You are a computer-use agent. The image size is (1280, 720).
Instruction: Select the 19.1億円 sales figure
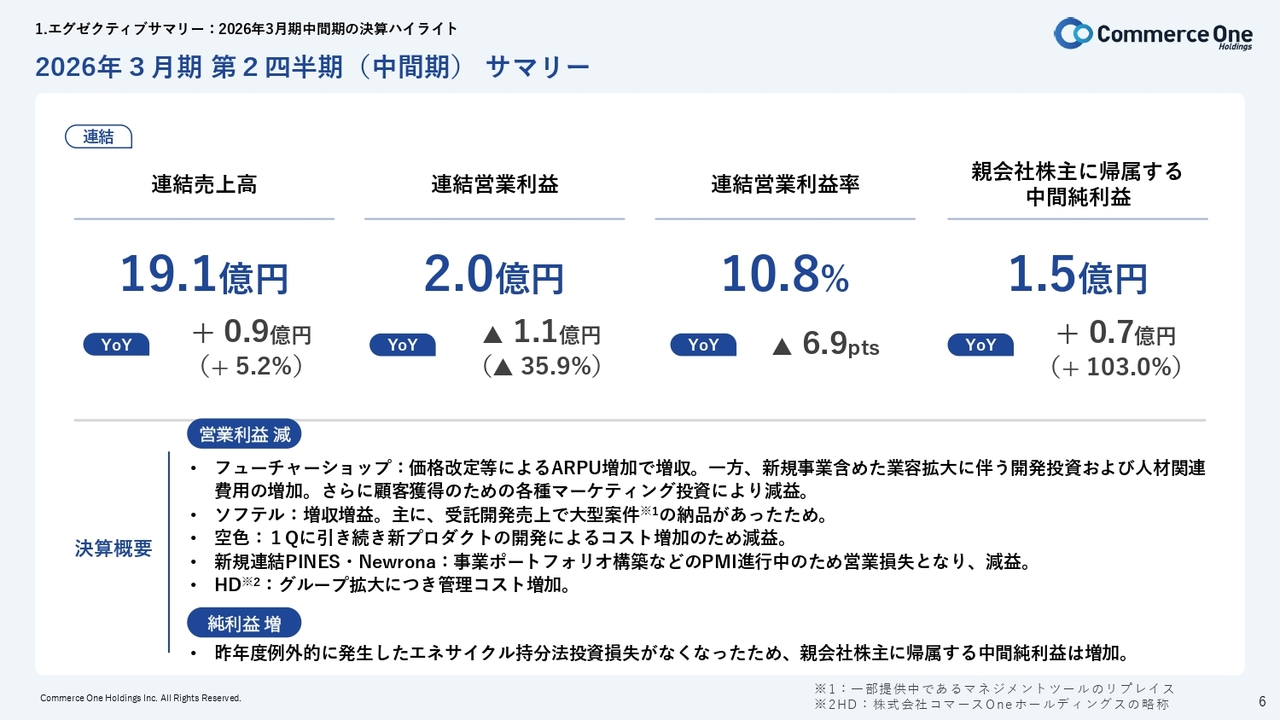tap(204, 275)
